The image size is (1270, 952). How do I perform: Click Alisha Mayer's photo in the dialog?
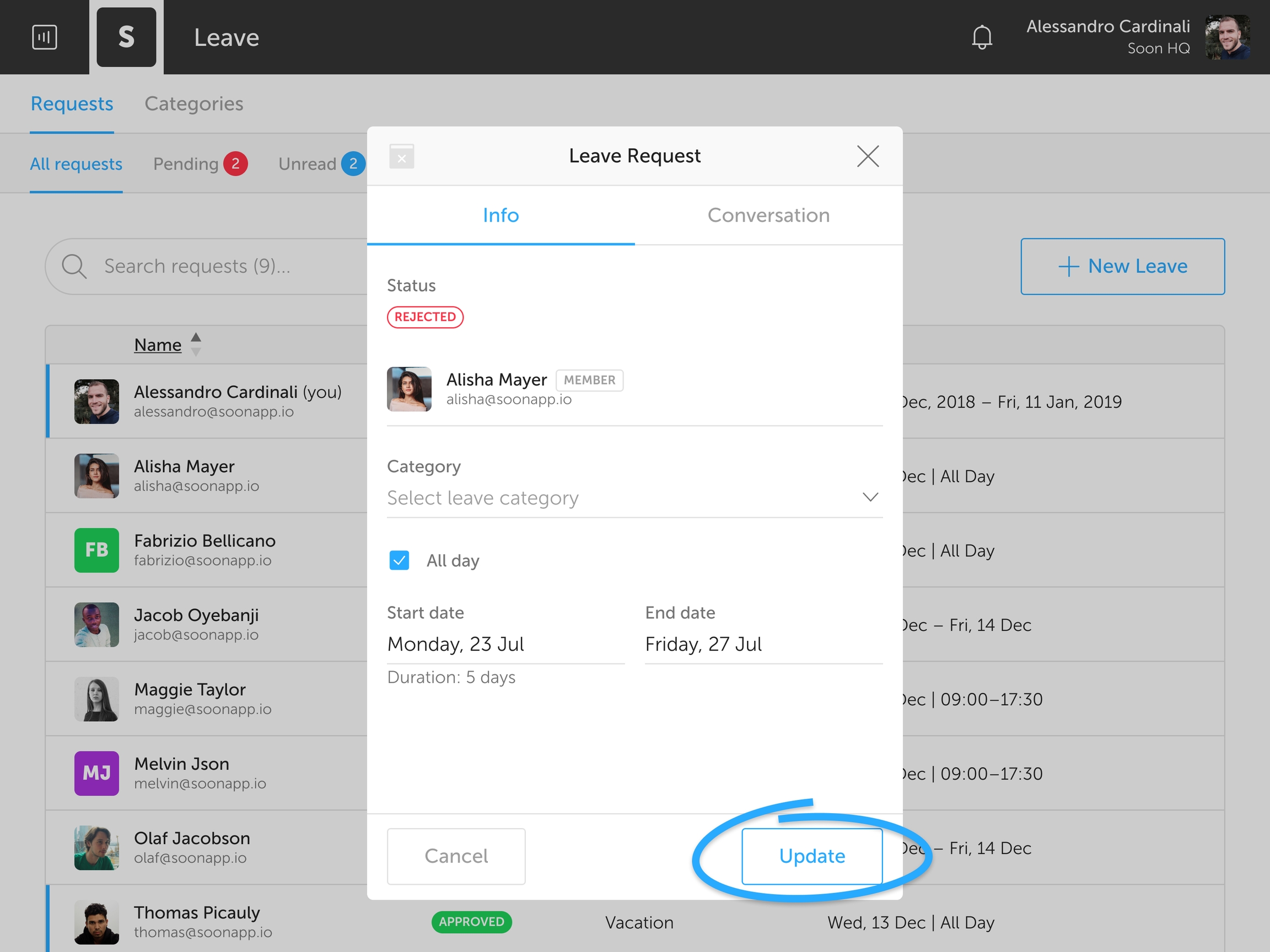click(x=409, y=389)
